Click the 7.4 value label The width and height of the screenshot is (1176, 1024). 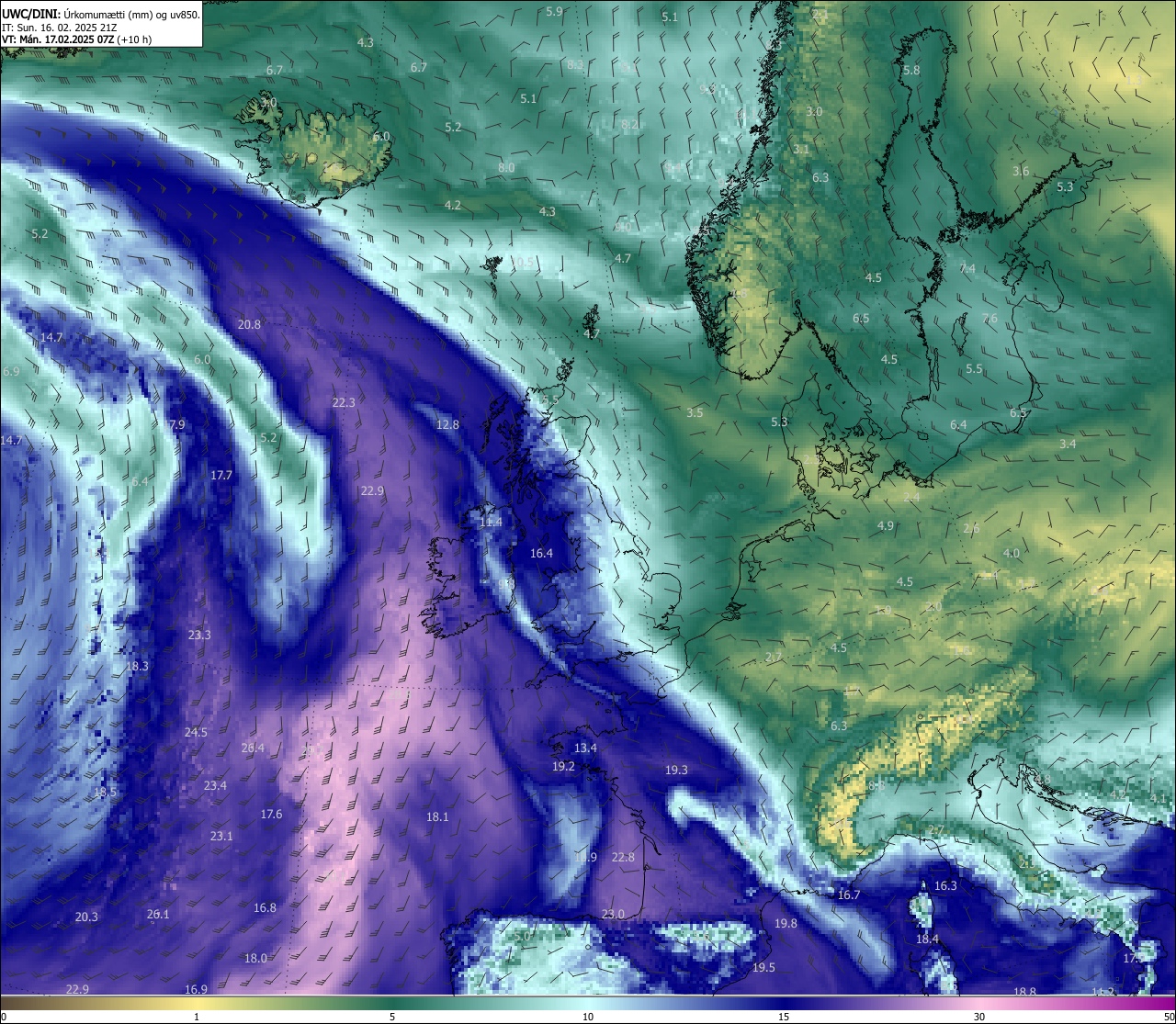[x=967, y=269]
